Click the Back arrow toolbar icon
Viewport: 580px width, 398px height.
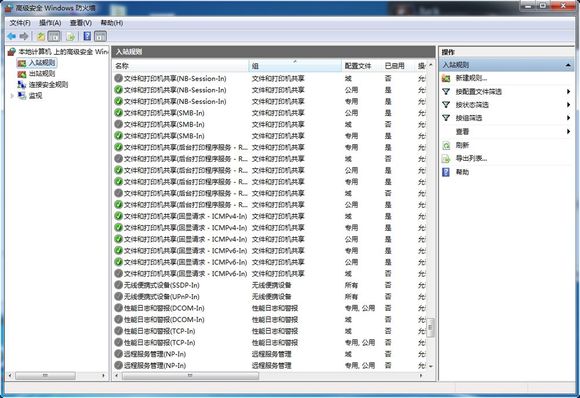click(11, 36)
